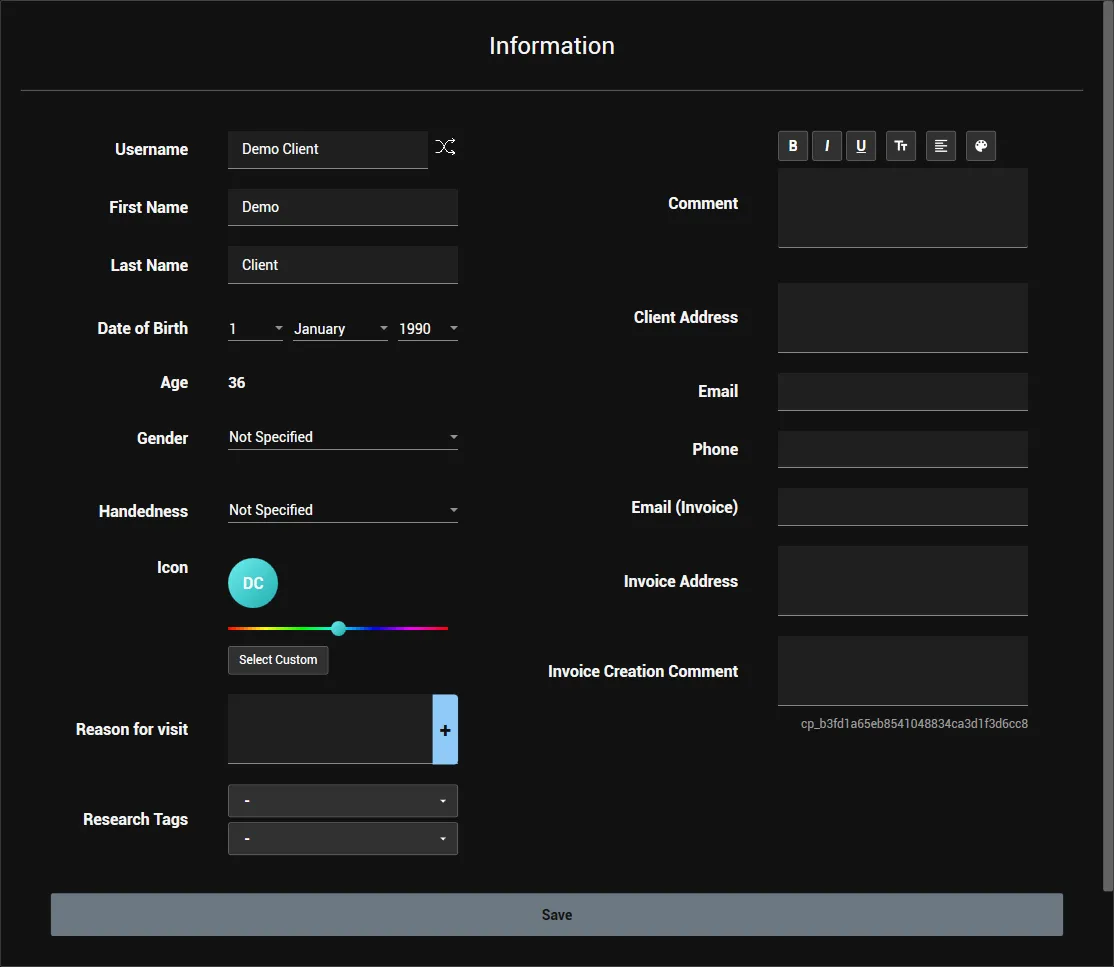Viewport: 1114px width, 967px height.
Task: Open the second Research Tags dropdown
Action: pos(343,838)
